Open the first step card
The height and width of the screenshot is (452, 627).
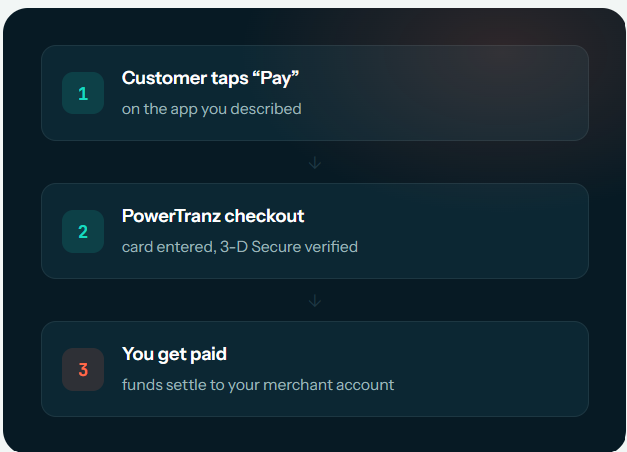click(x=315, y=93)
